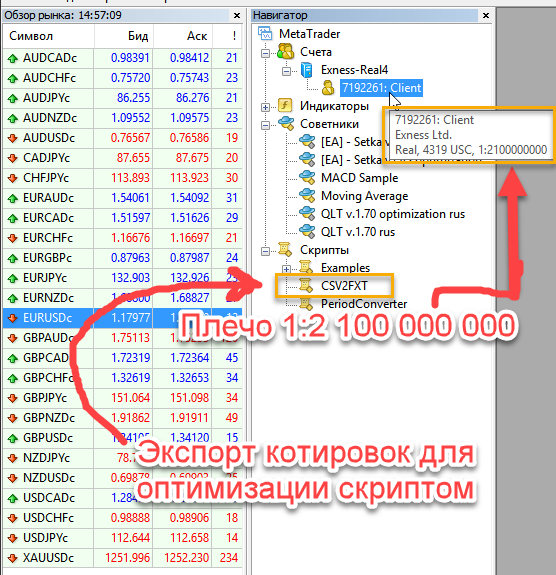Screen dimensions: 556x575
Task: Select the 7192261: Client account
Action: (x=381, y=88)
